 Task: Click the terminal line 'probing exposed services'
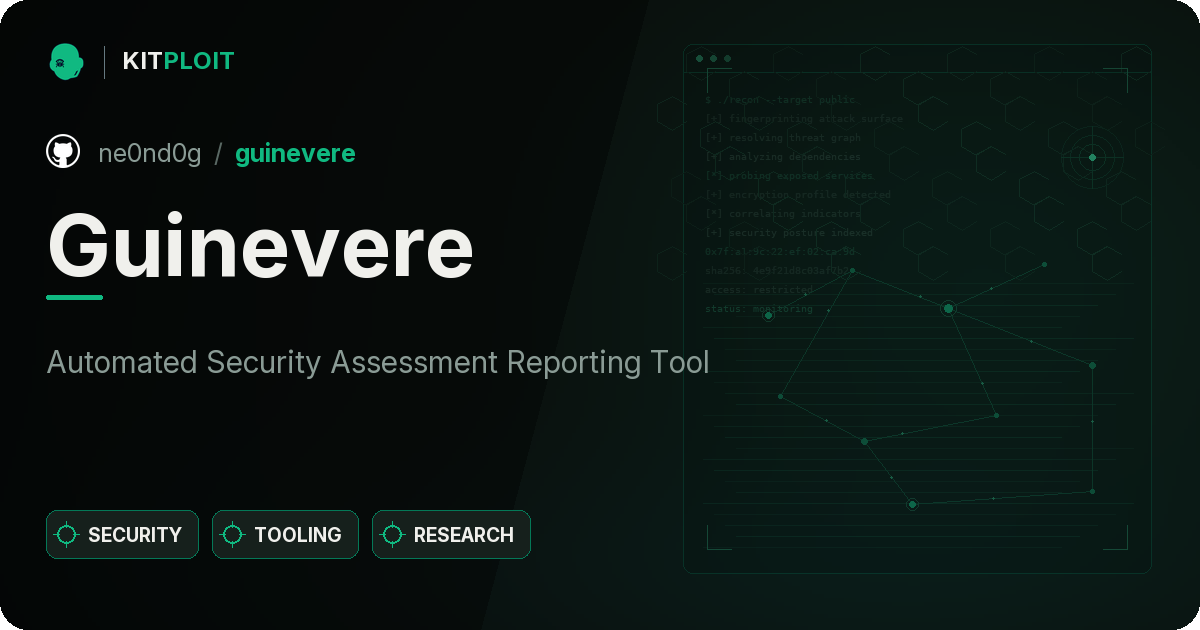tap(789, 176)
